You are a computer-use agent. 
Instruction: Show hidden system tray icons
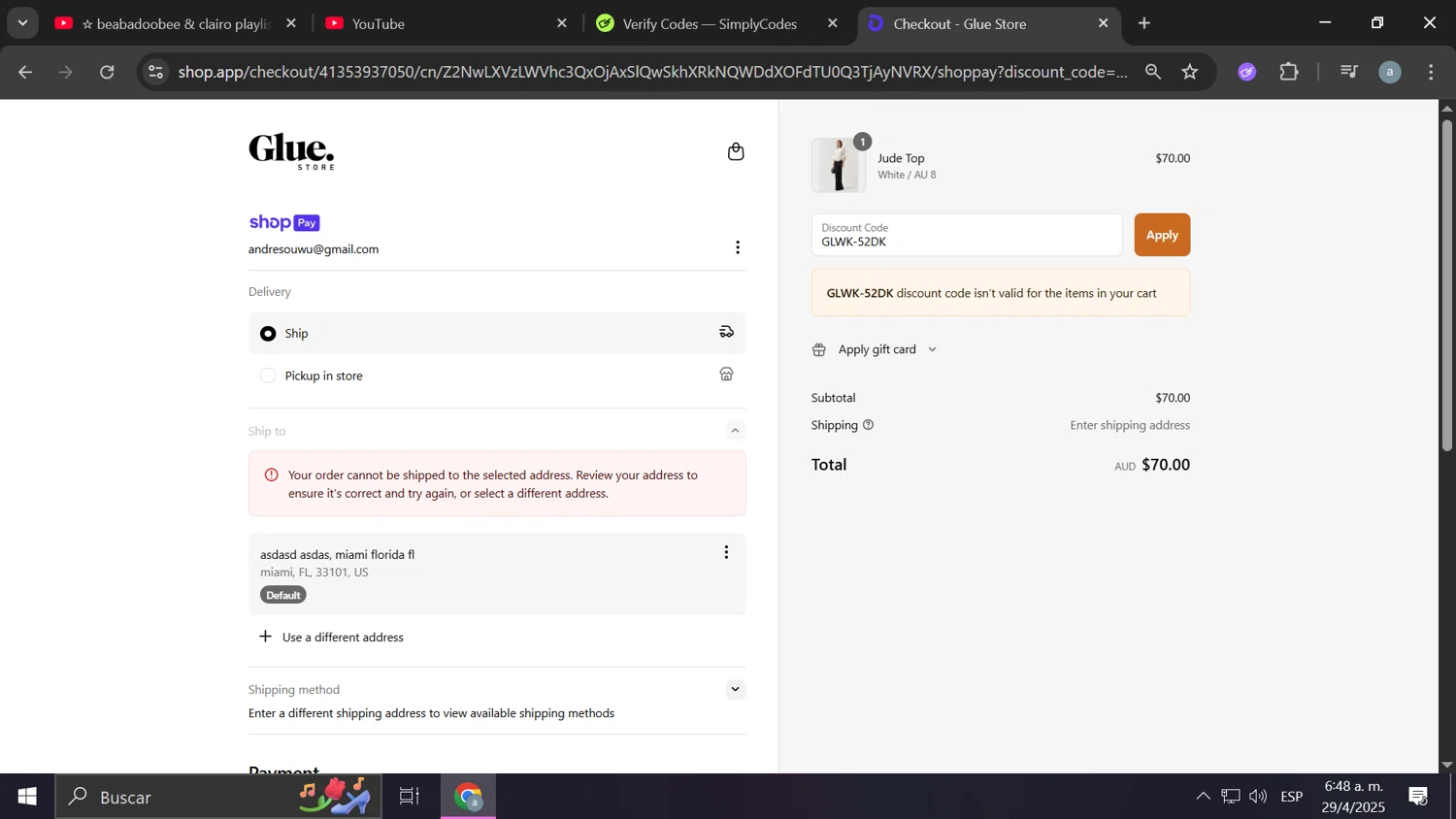coord(1203,797)
